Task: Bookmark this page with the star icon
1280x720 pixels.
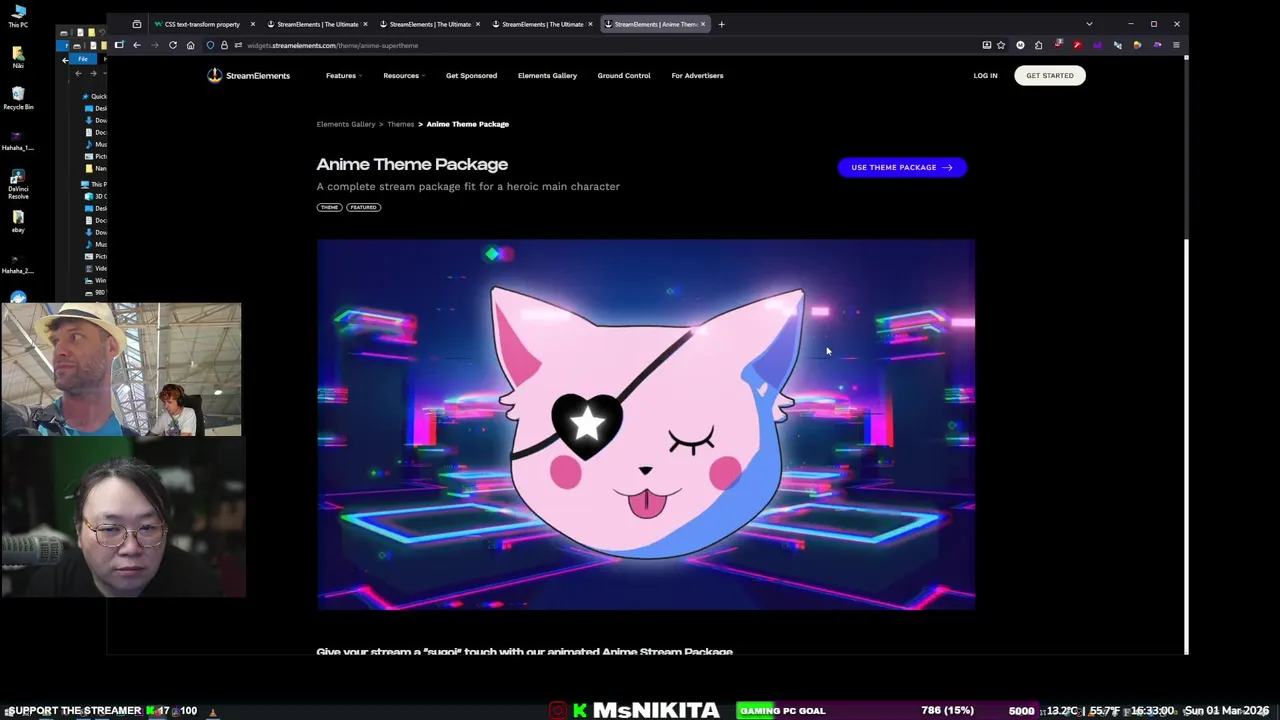Action: [x=1001, y=45]
